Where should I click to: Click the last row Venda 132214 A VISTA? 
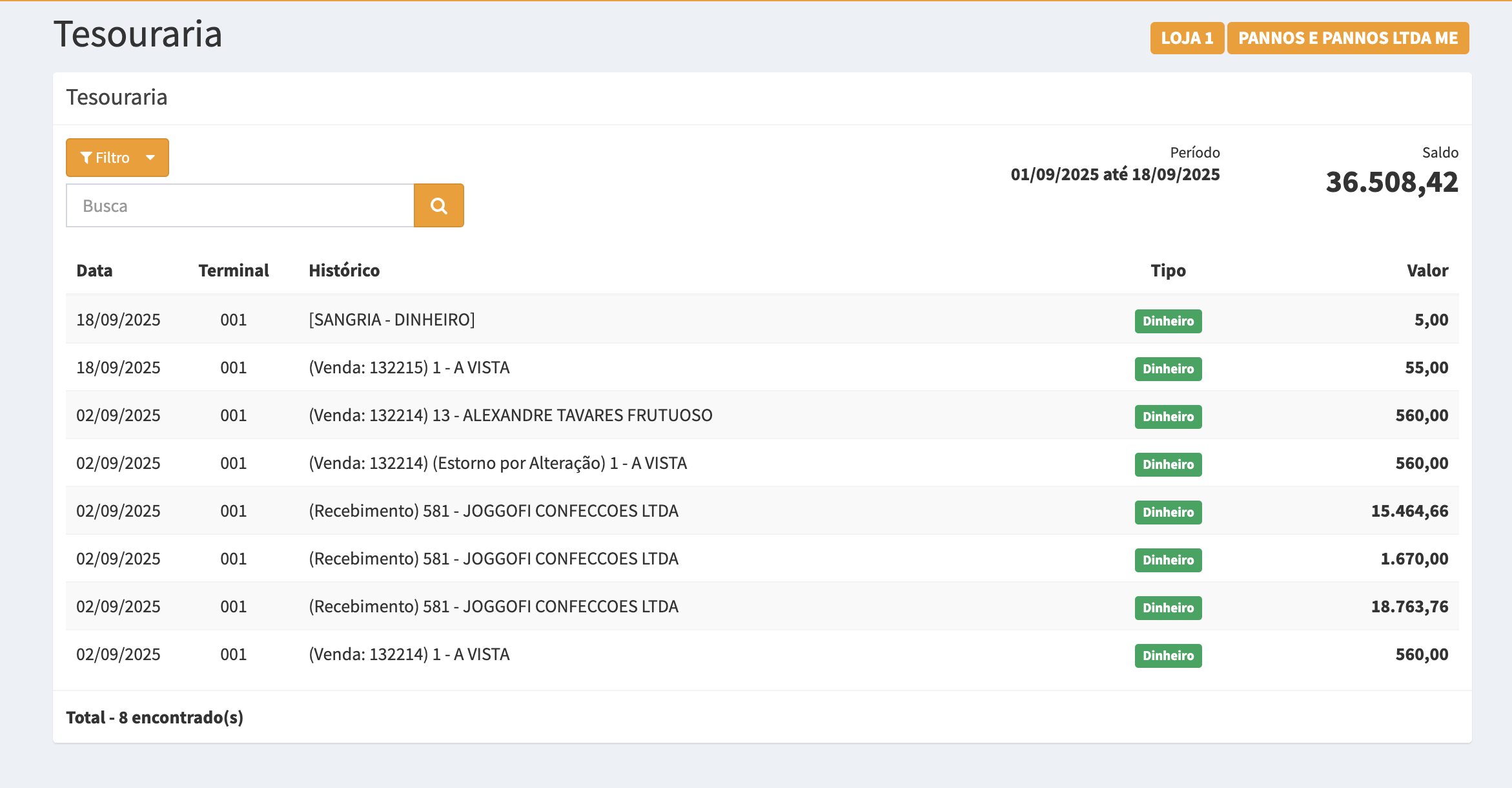point(409,654)
